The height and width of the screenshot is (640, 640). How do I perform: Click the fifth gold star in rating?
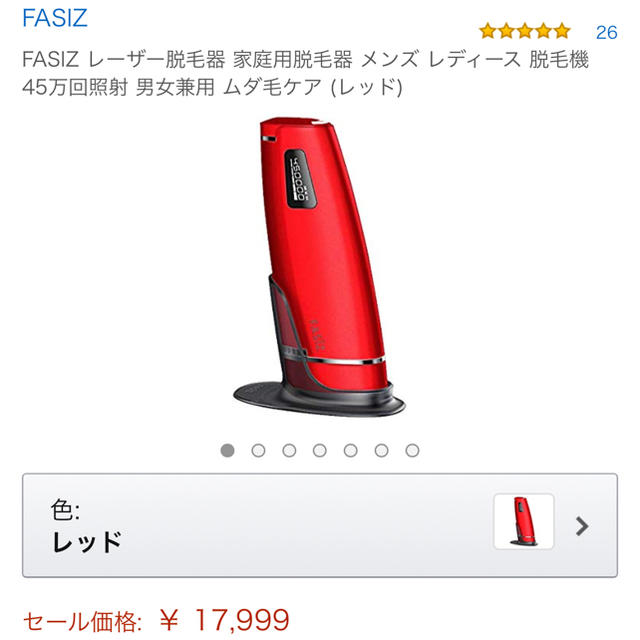pos(562,31)
